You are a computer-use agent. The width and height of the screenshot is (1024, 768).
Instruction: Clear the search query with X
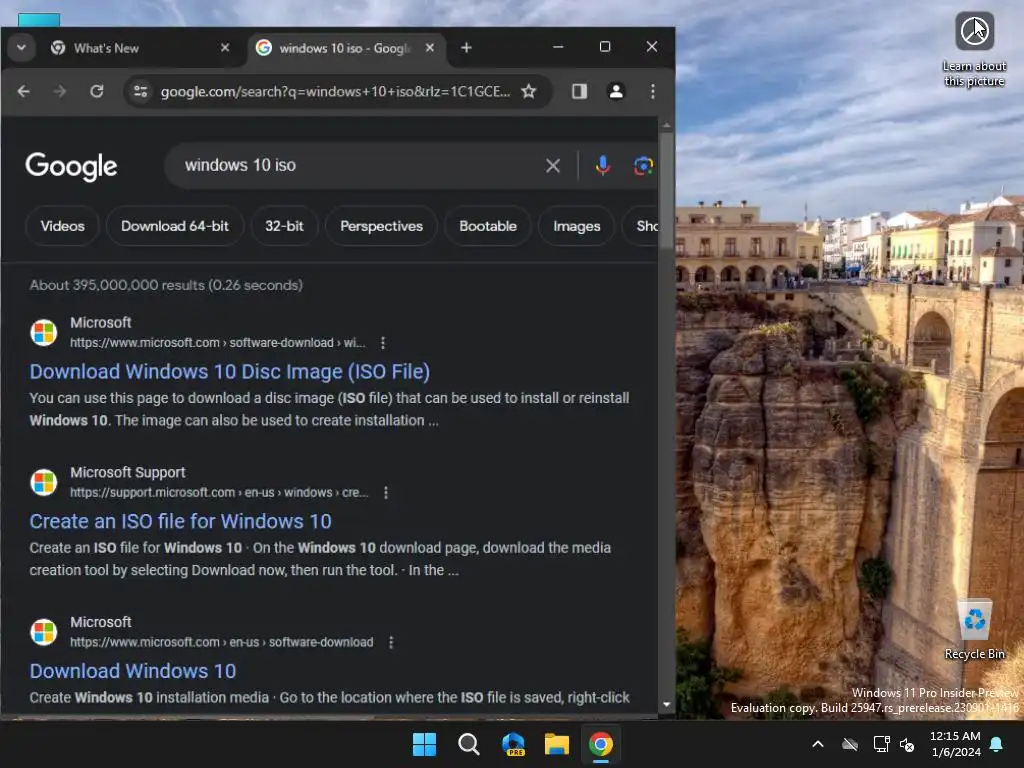(x=553, y=166)
